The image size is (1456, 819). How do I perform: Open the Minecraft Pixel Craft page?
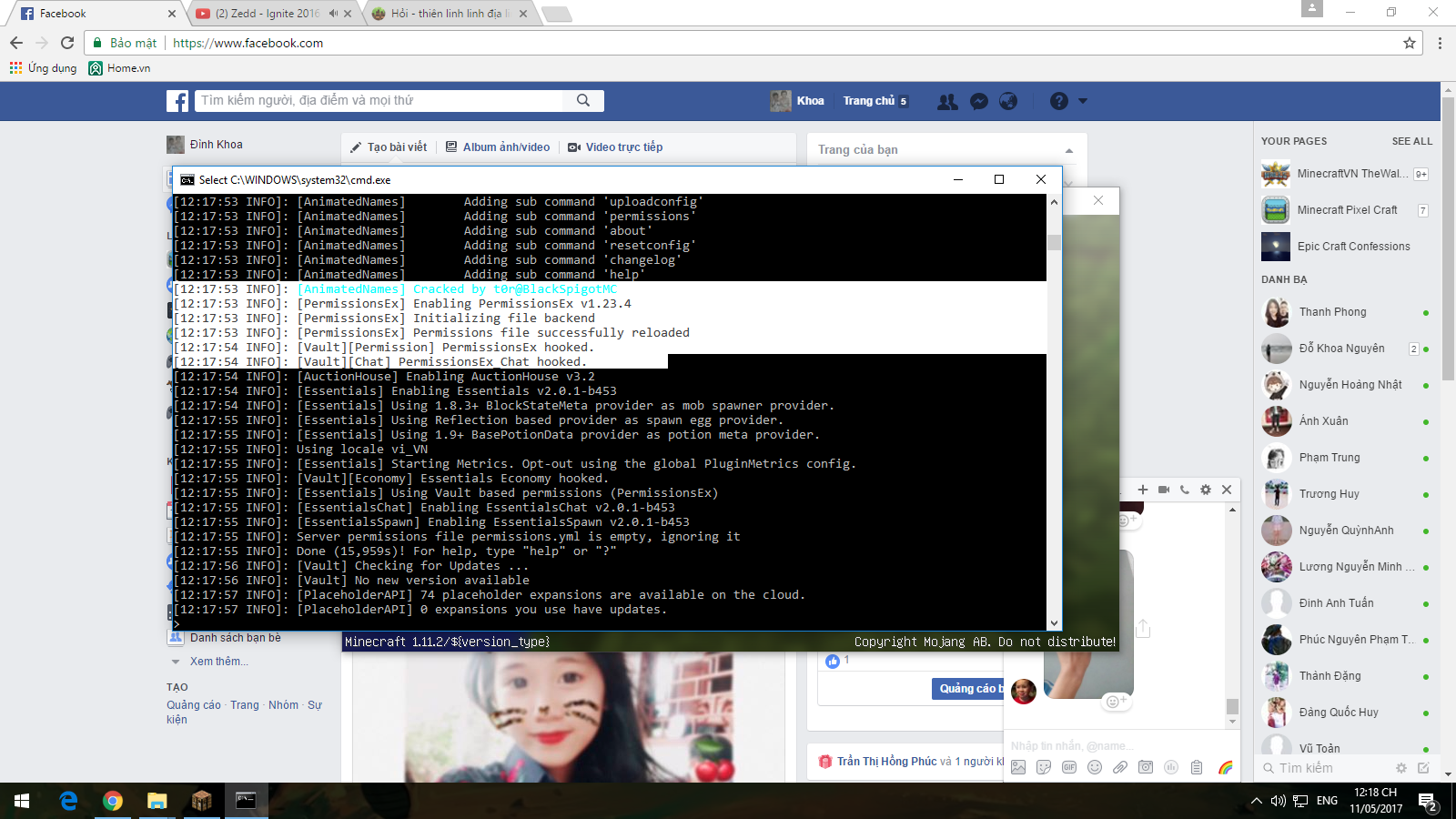click(1345, 210)
